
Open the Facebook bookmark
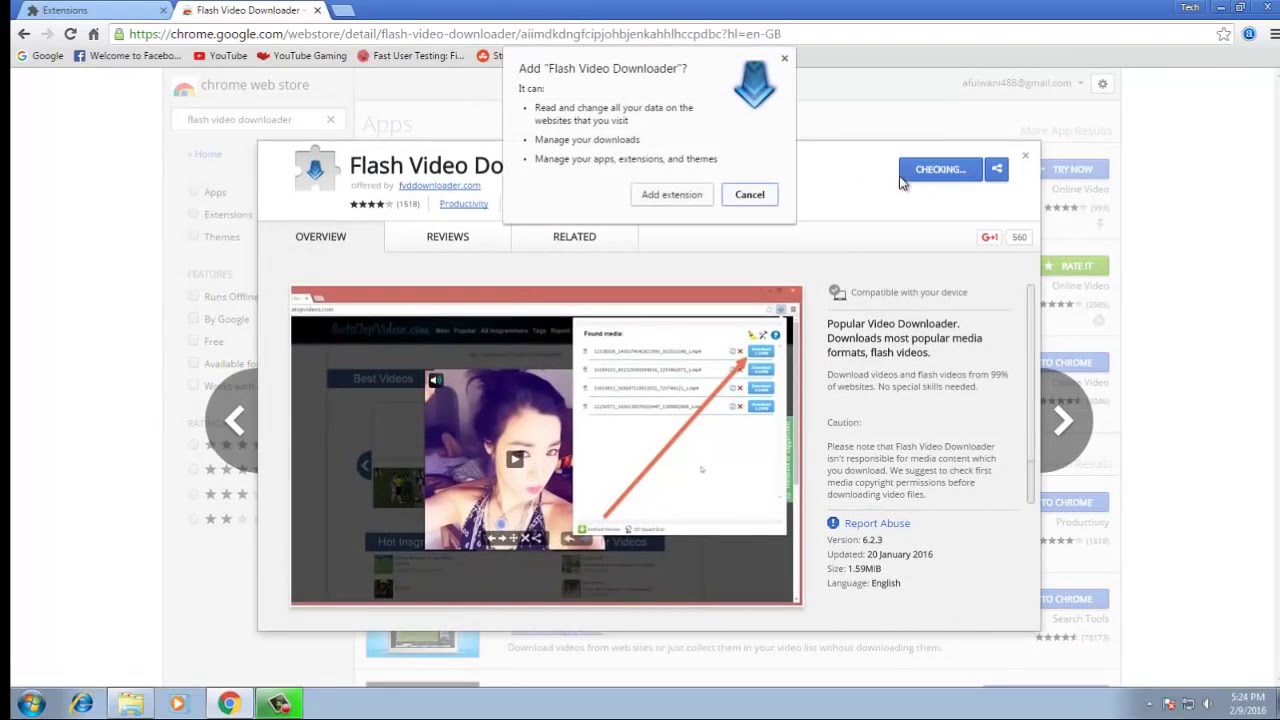[x=127, y=56]
